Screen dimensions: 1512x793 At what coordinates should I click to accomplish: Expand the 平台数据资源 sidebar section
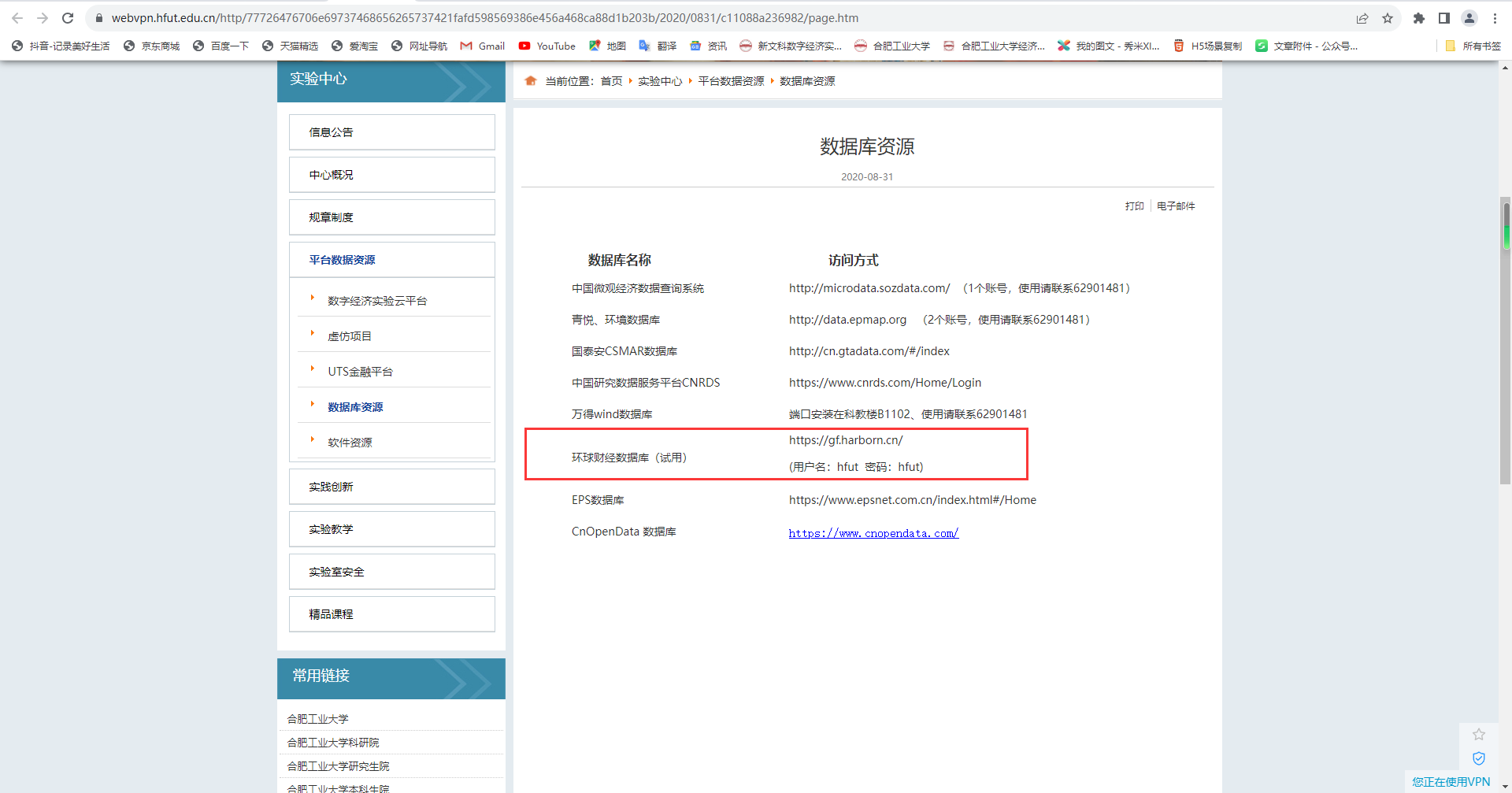[x=342, y=260]
